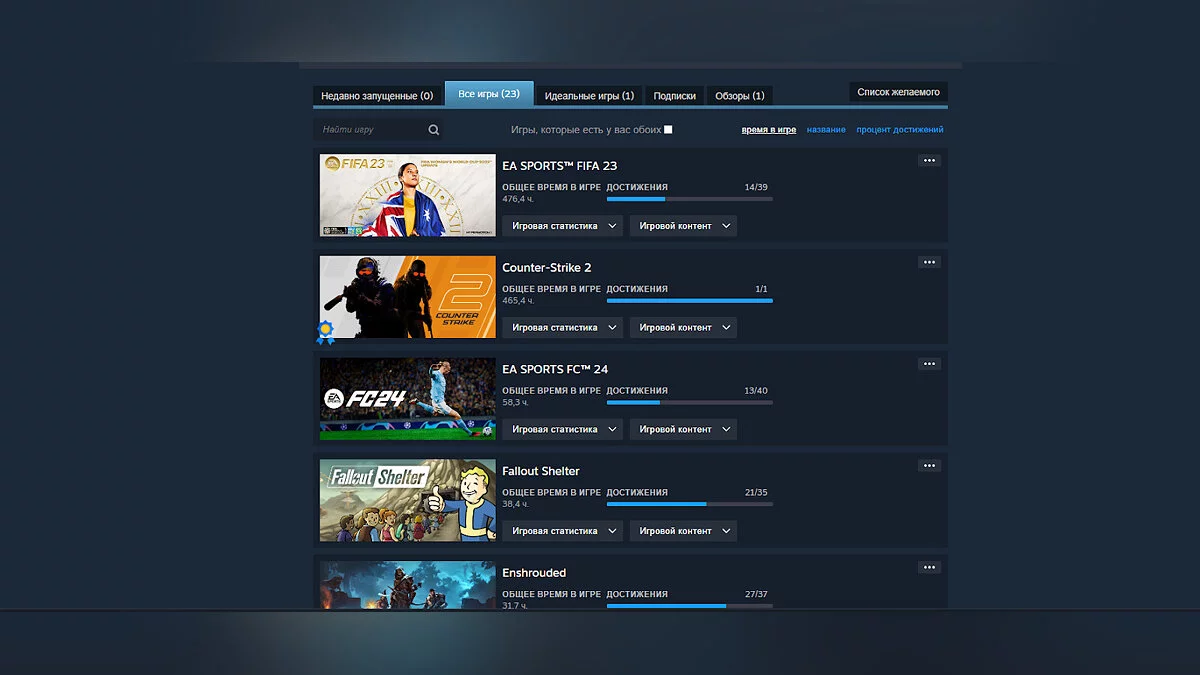Expand 'Игровая статистика' for Fallout Shelter
Viewport: 1200px width, 675px height.
563,530
